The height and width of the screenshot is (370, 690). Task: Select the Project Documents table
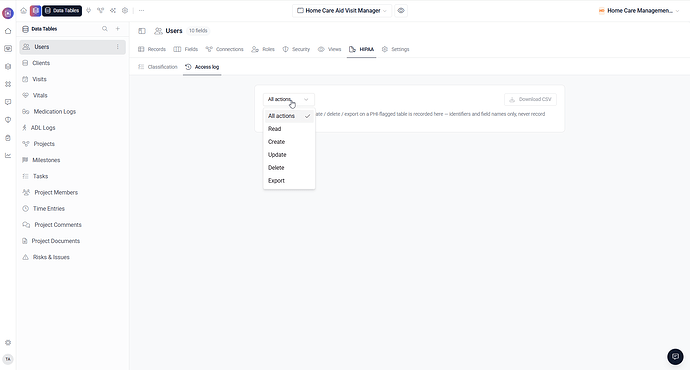[73, 241]
